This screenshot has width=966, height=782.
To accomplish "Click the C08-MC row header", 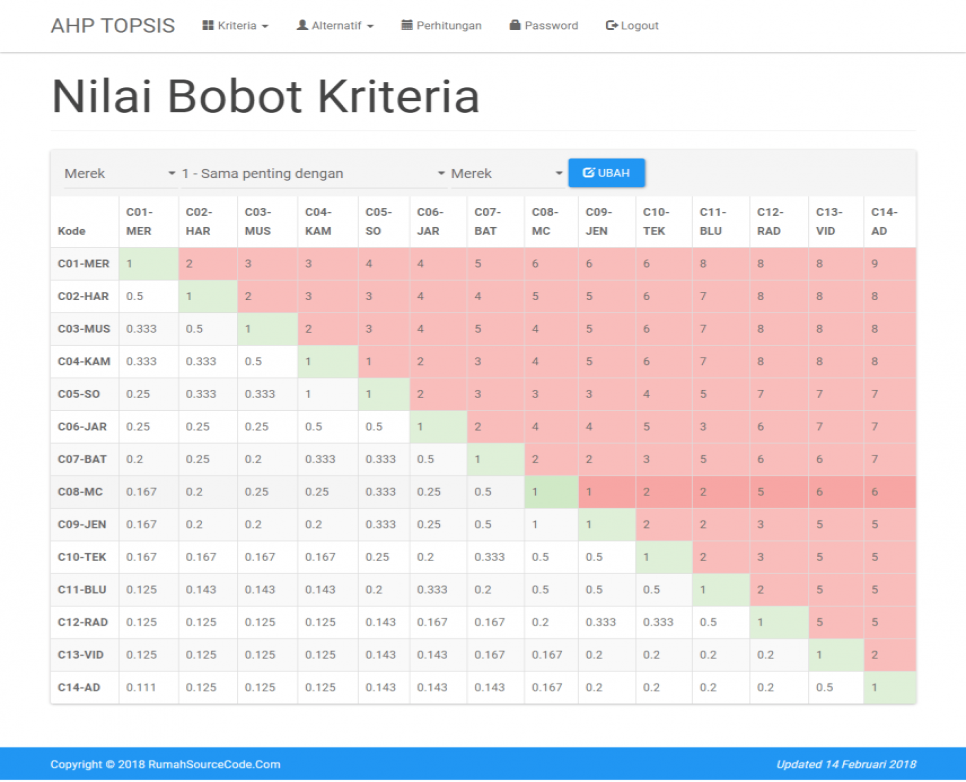I will pyautogui.click(x=83, y=491).
